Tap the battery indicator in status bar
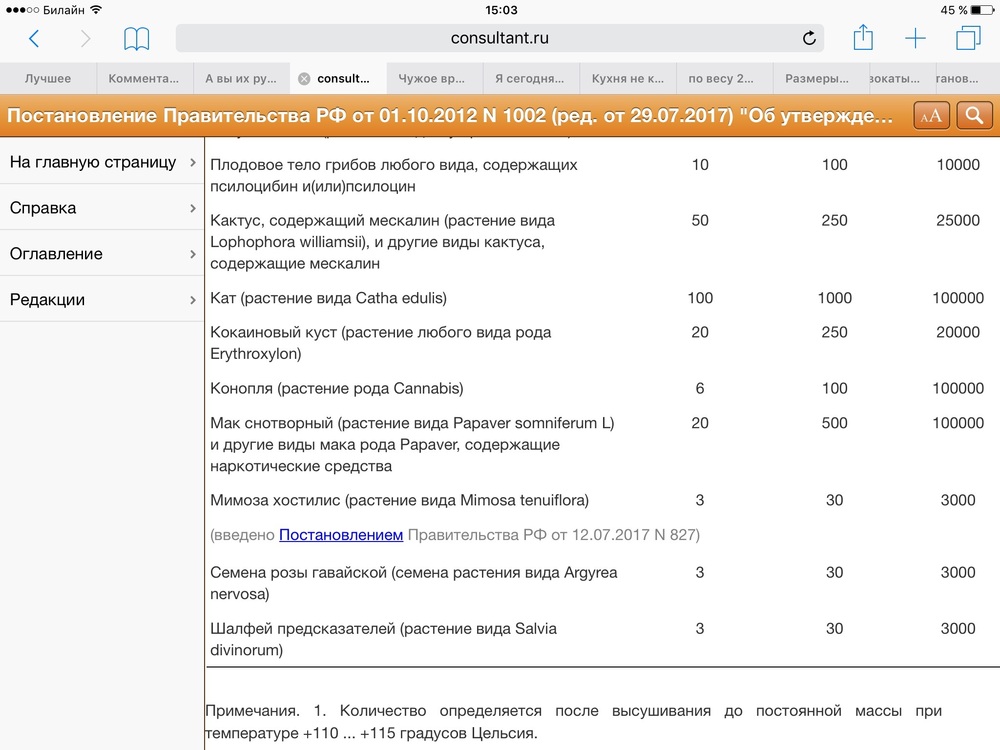The image size is (1000, 750). coord(981,10)
